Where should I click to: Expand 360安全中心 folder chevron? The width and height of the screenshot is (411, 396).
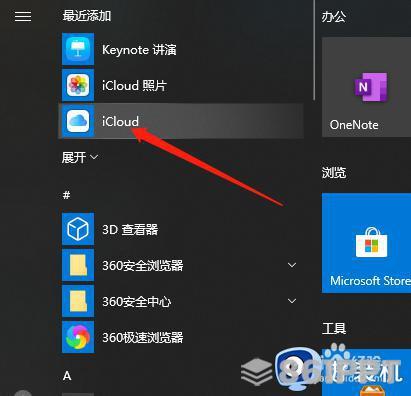click(292, 301)
